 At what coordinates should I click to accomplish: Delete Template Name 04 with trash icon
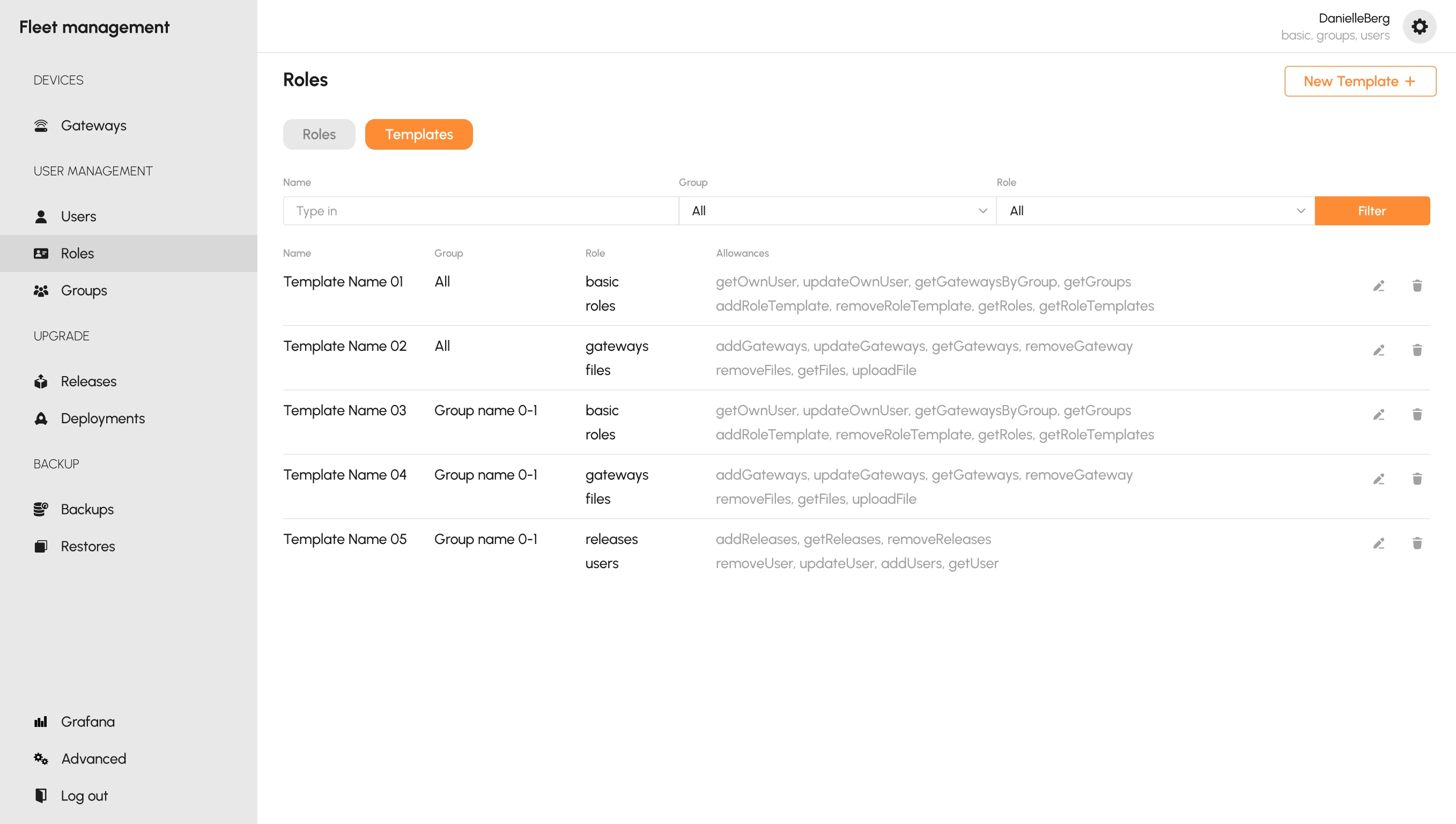pyautogui.click(x=1417, y=480)
